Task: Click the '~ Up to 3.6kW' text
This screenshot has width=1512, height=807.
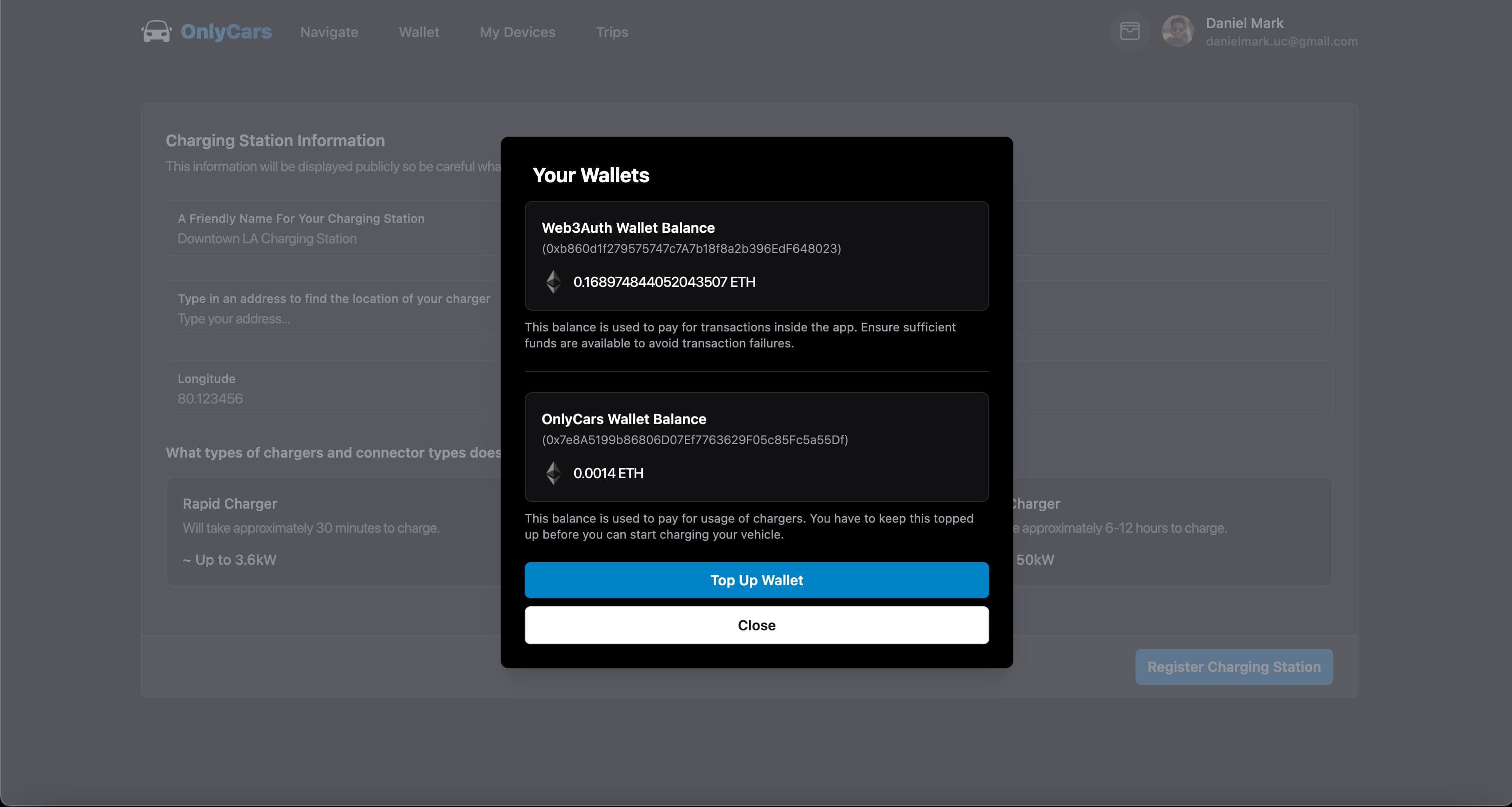Action: click(229, 560)
